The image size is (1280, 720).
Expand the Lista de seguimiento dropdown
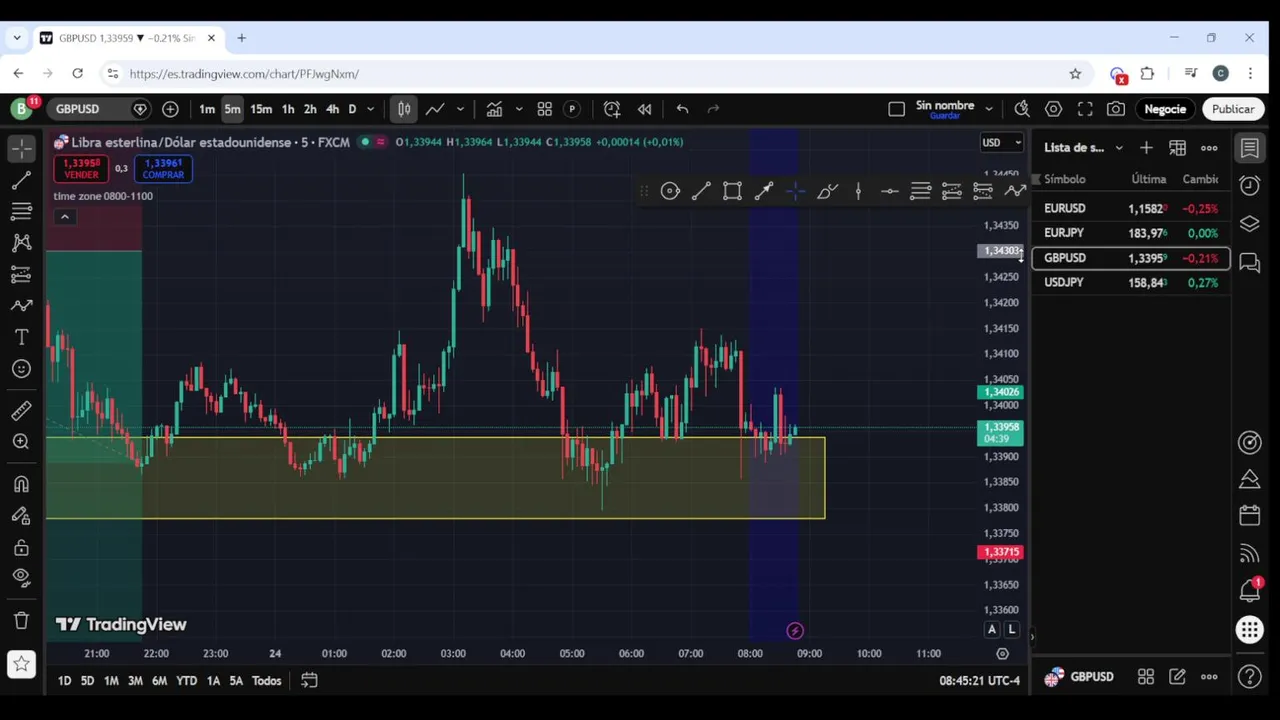[x=1083, y=148]
